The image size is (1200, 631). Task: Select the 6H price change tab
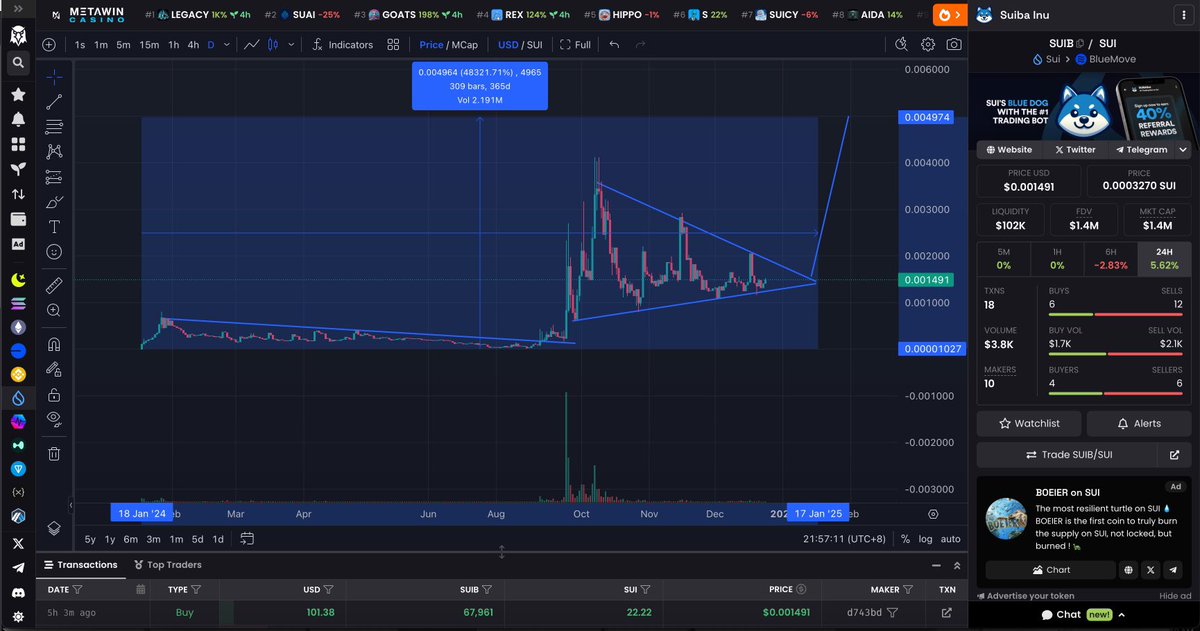pyautogui.click(x=1111, y=258)
